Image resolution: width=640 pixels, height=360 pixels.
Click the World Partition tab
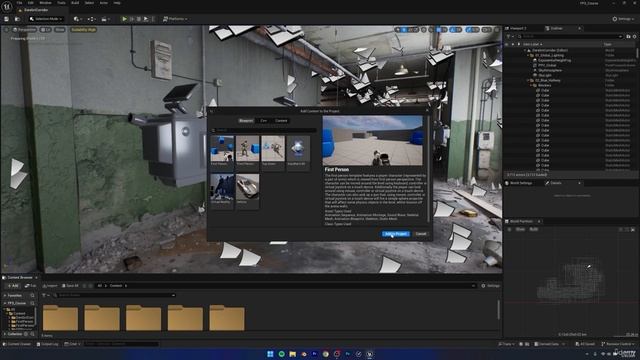tap(521, 221)
